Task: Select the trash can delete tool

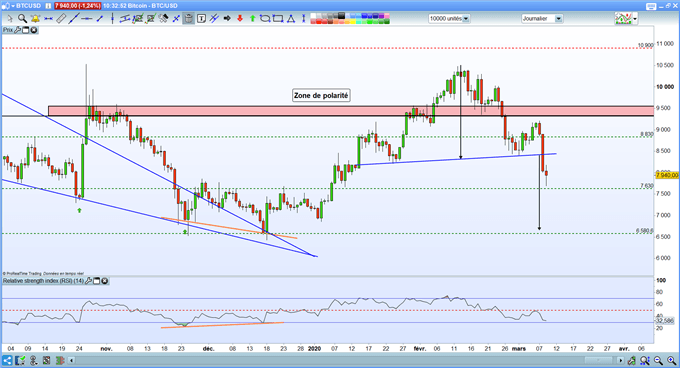Action: [189, 18]
